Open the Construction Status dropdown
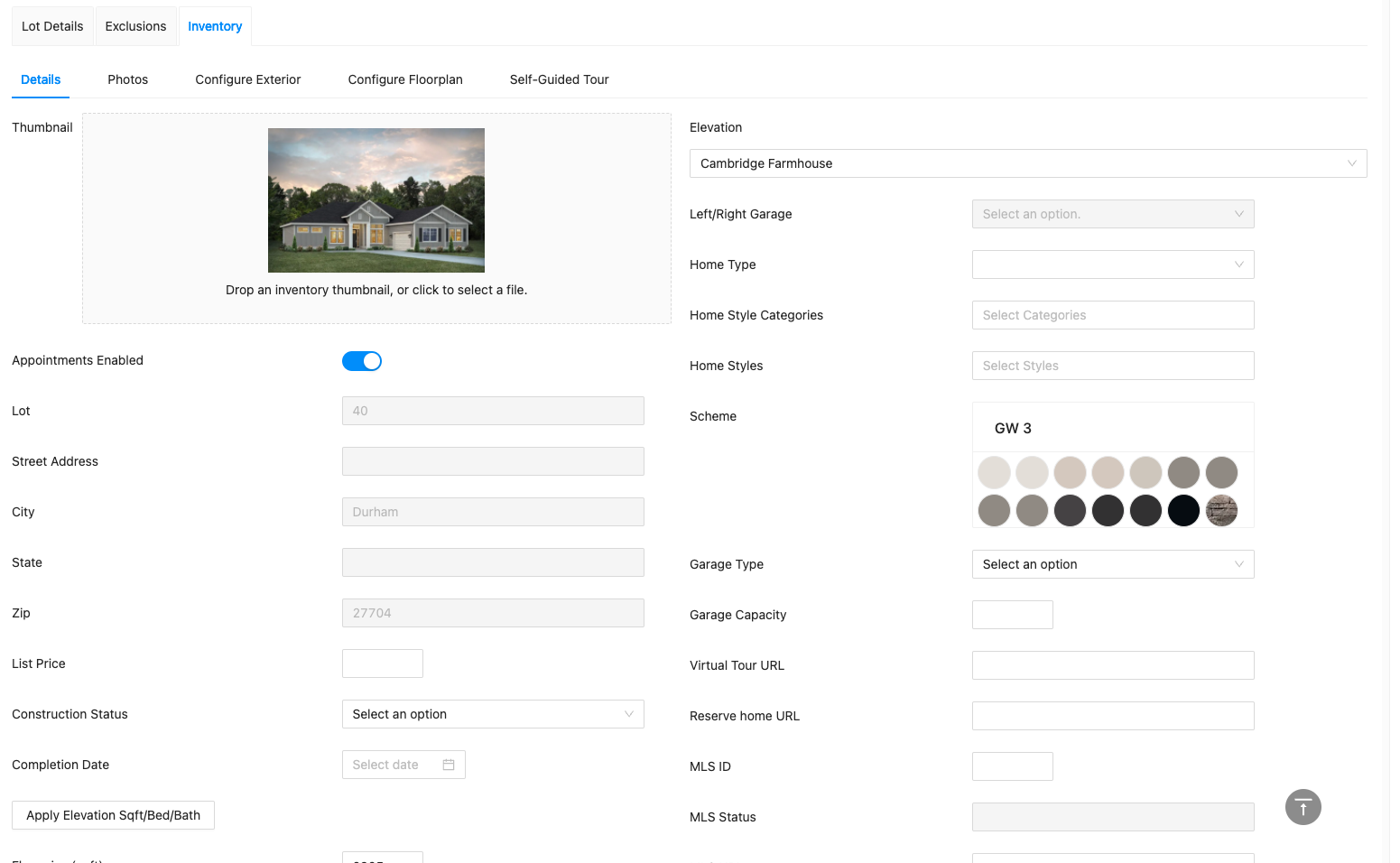The width and height of the screenshot is (1400, 863). tap(493, 714)
